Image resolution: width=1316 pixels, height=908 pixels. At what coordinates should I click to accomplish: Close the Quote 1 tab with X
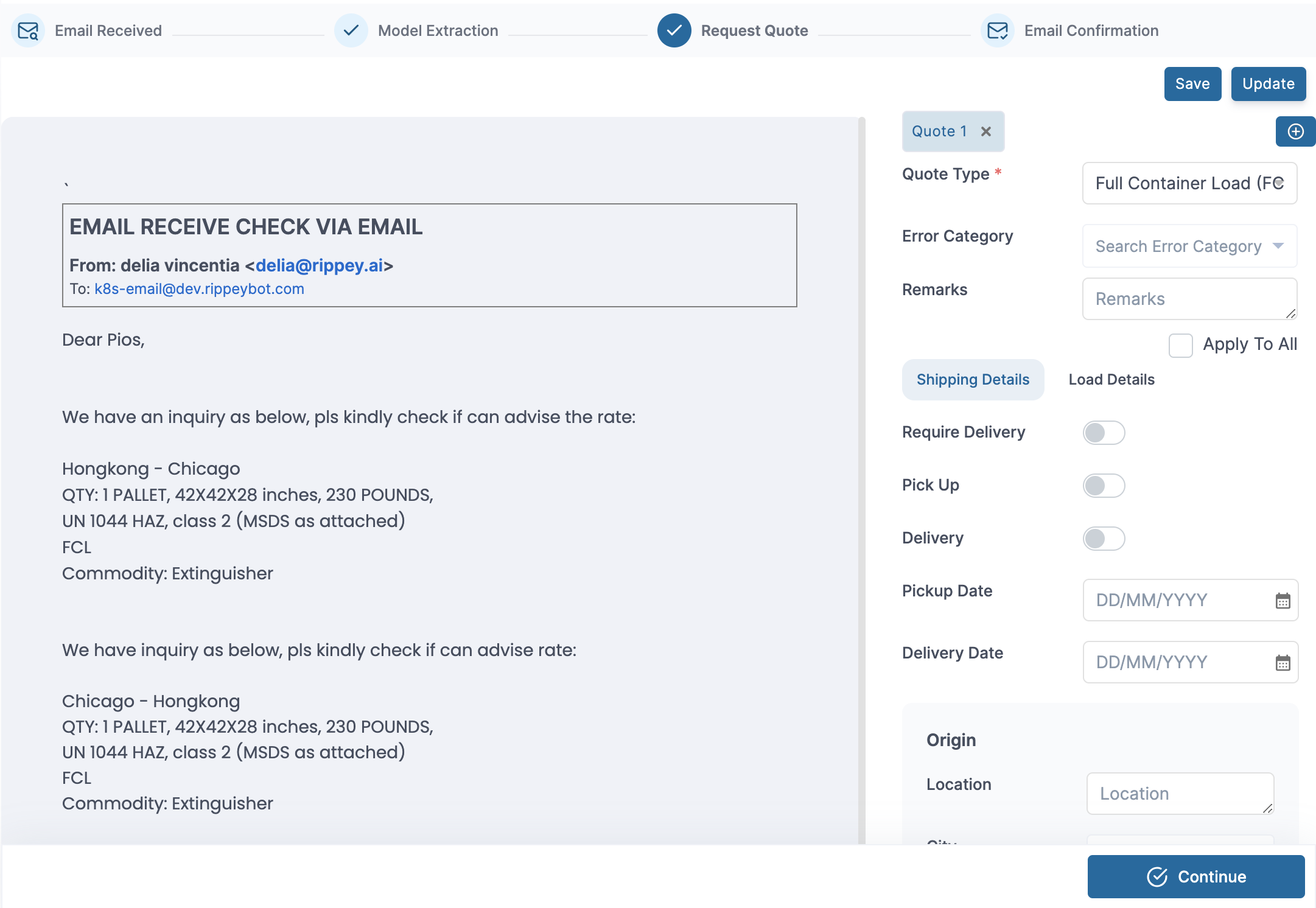coord(986,131)
